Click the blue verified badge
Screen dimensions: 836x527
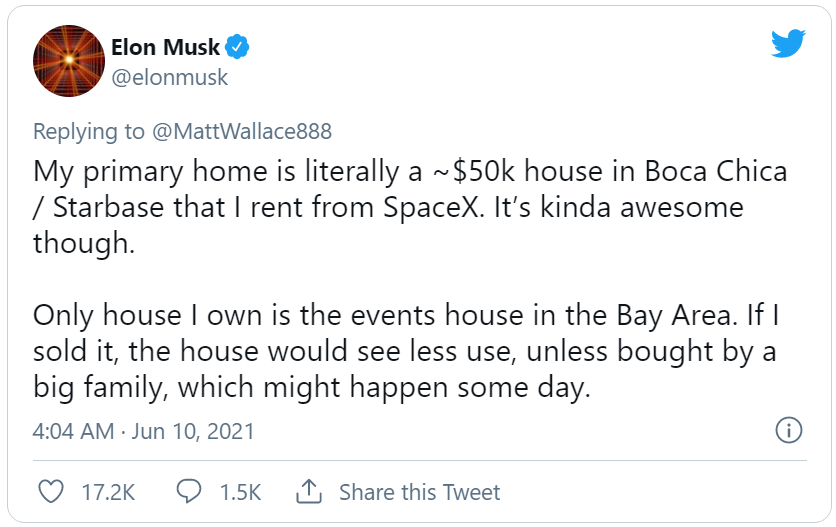[237, 47]
